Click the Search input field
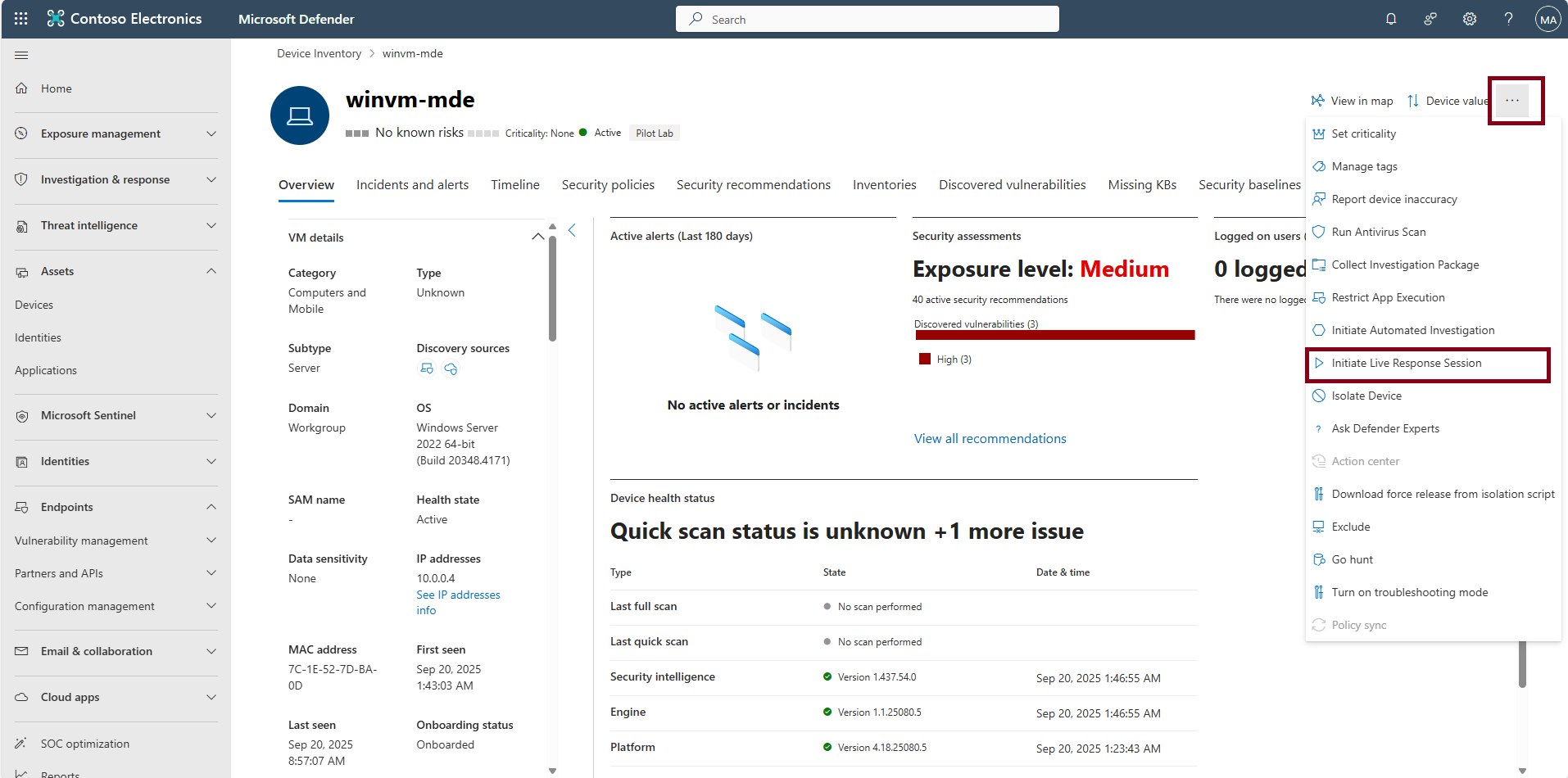The image size is (1568, 778). pos(867,19)
